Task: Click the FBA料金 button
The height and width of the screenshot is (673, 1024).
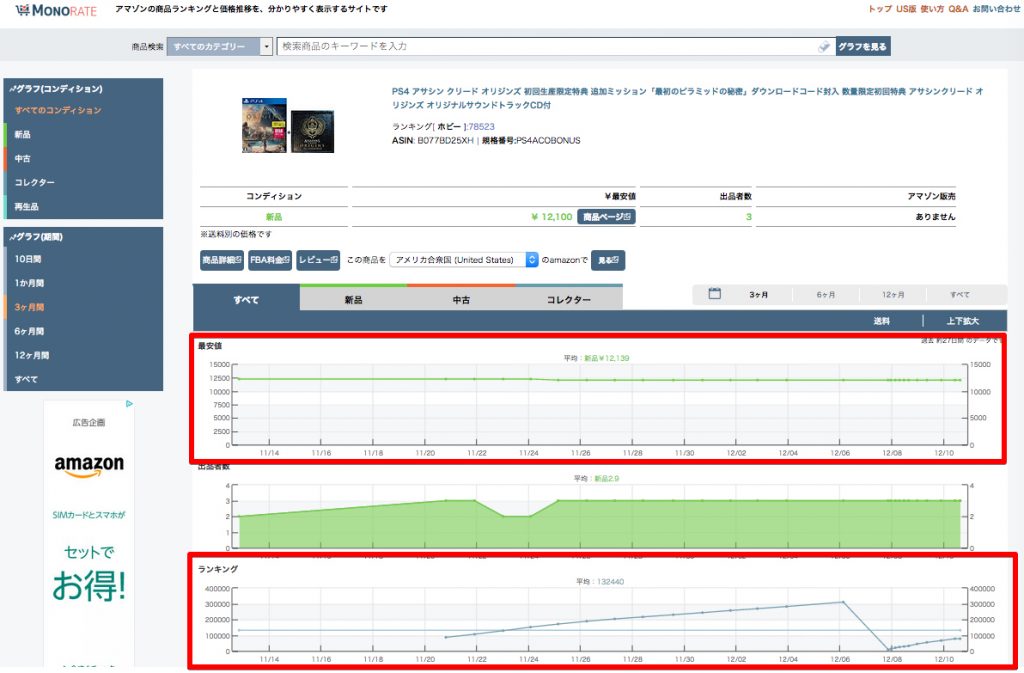Action: point(270,260)
